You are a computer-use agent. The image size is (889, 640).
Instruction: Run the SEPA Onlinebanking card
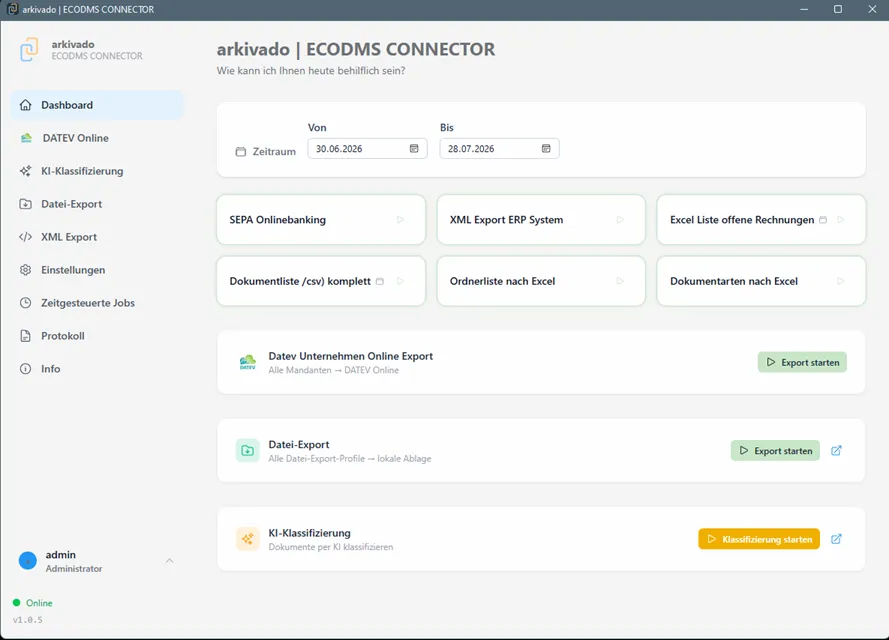click(321, 219)
